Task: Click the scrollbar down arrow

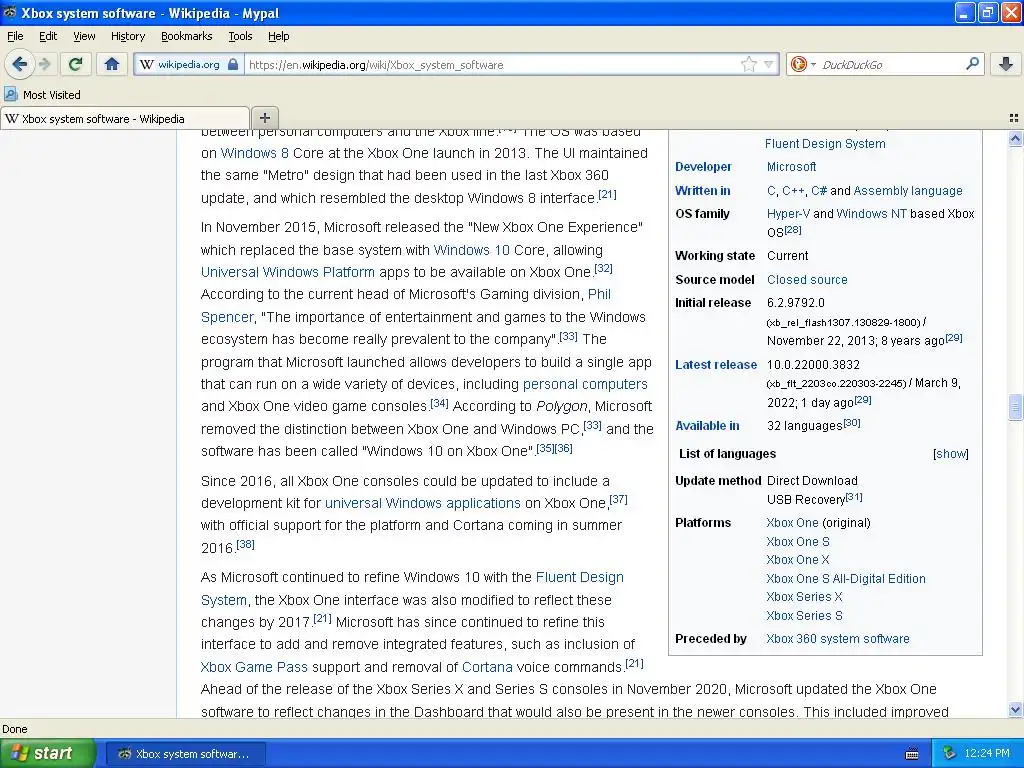Action: point(1015,709)
